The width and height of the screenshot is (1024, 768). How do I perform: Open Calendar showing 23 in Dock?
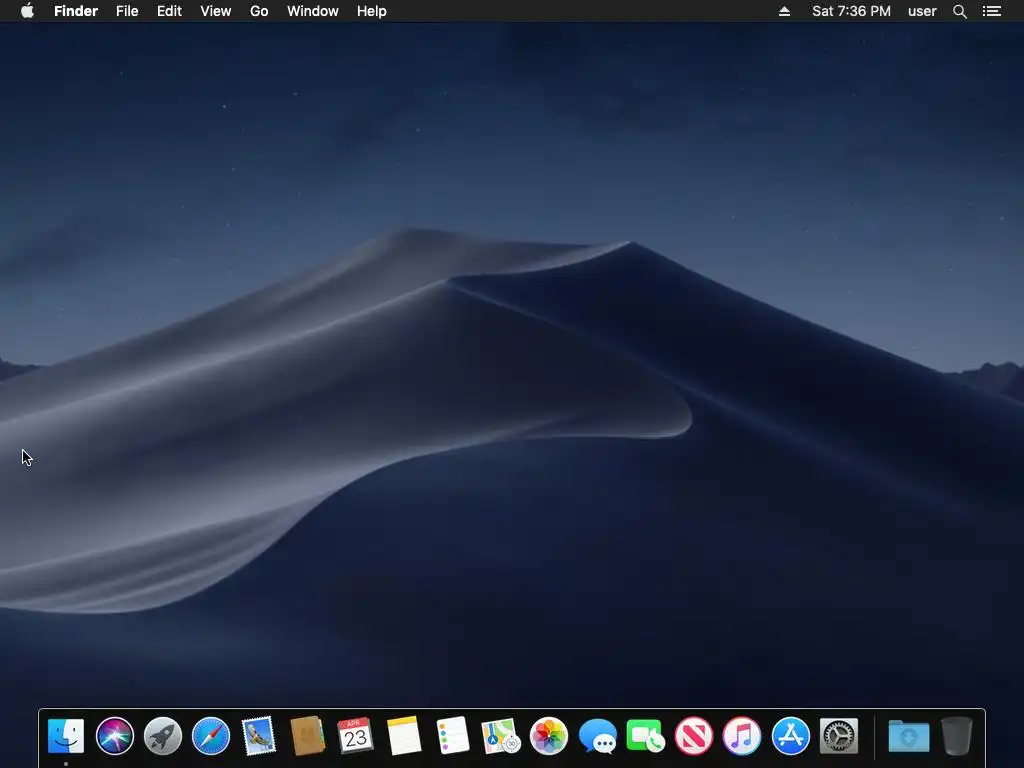tap(355, 736)
